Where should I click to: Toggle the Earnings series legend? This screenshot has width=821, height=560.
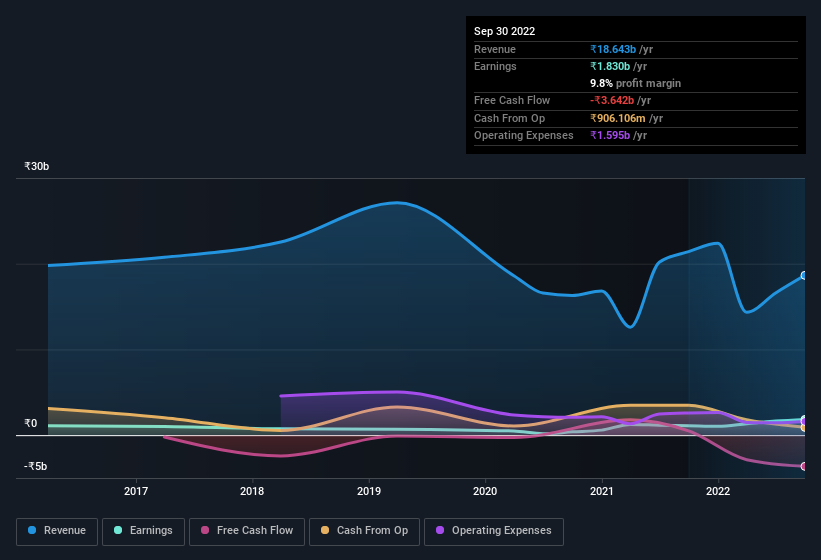pyautogui.click(x=143, y=531)
